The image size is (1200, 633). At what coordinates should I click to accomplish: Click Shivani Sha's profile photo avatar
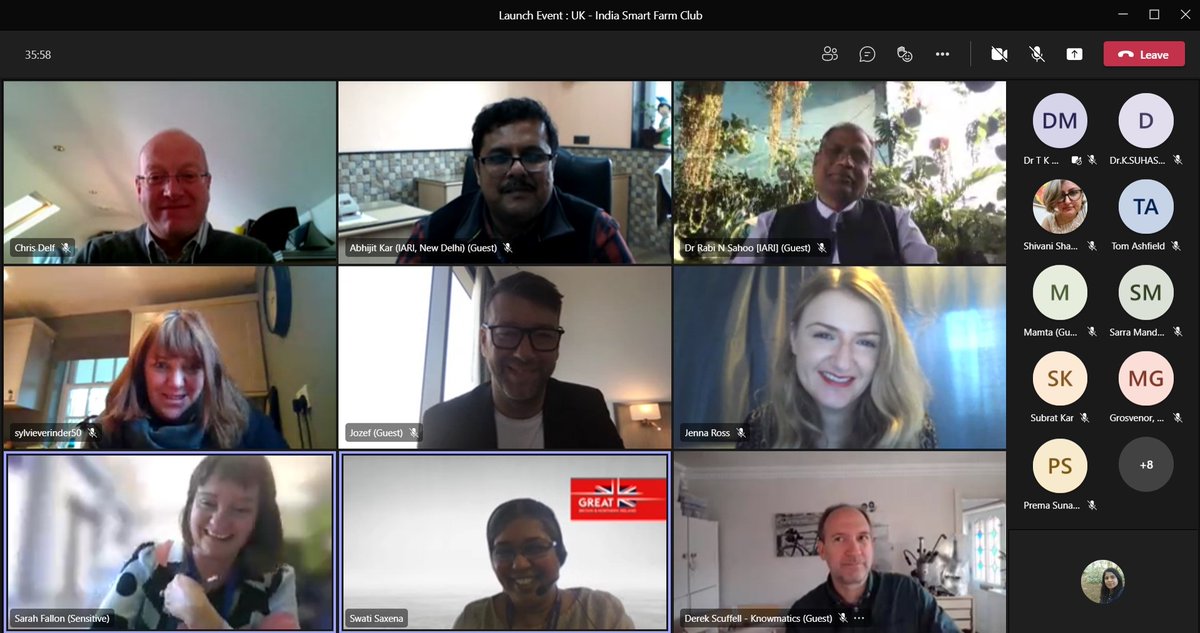tap(1060, 207)
